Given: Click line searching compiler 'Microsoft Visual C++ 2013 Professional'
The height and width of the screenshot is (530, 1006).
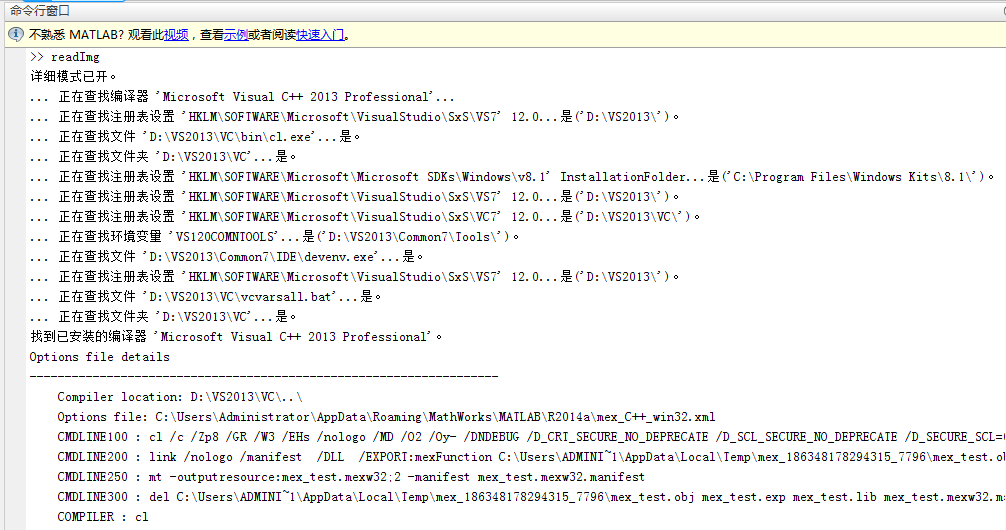Looking at the screenshot, I should [x=243, y=97].
